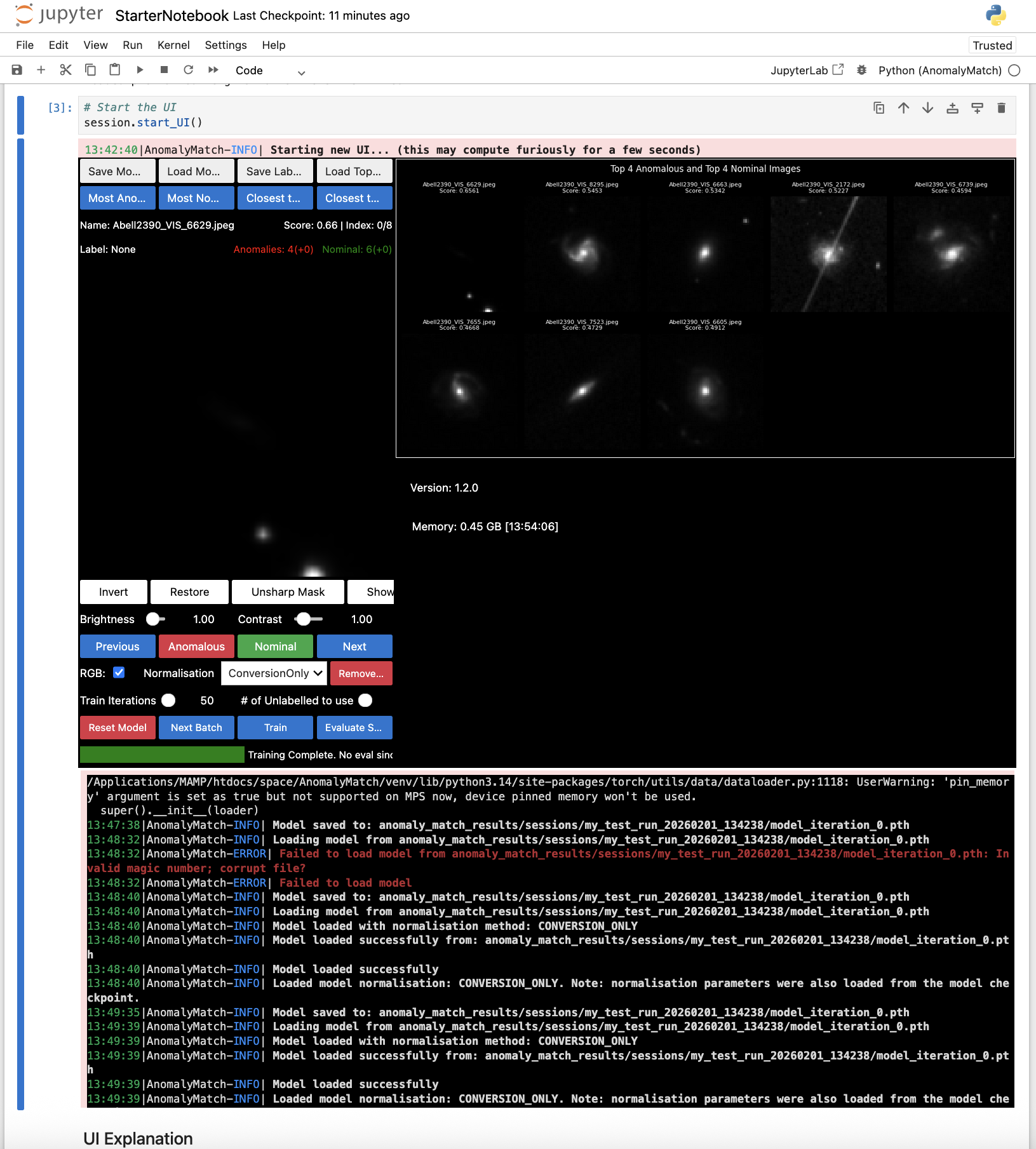Insert a cell below with the cell toolbar icon
Screen dimensions: 1036x1149
click(977, 108)
